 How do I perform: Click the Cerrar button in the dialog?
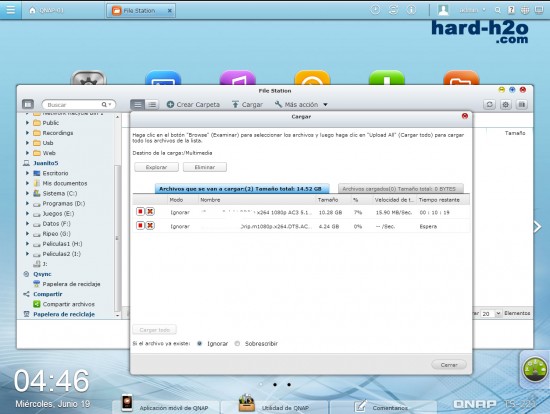[x=449, y=365]
